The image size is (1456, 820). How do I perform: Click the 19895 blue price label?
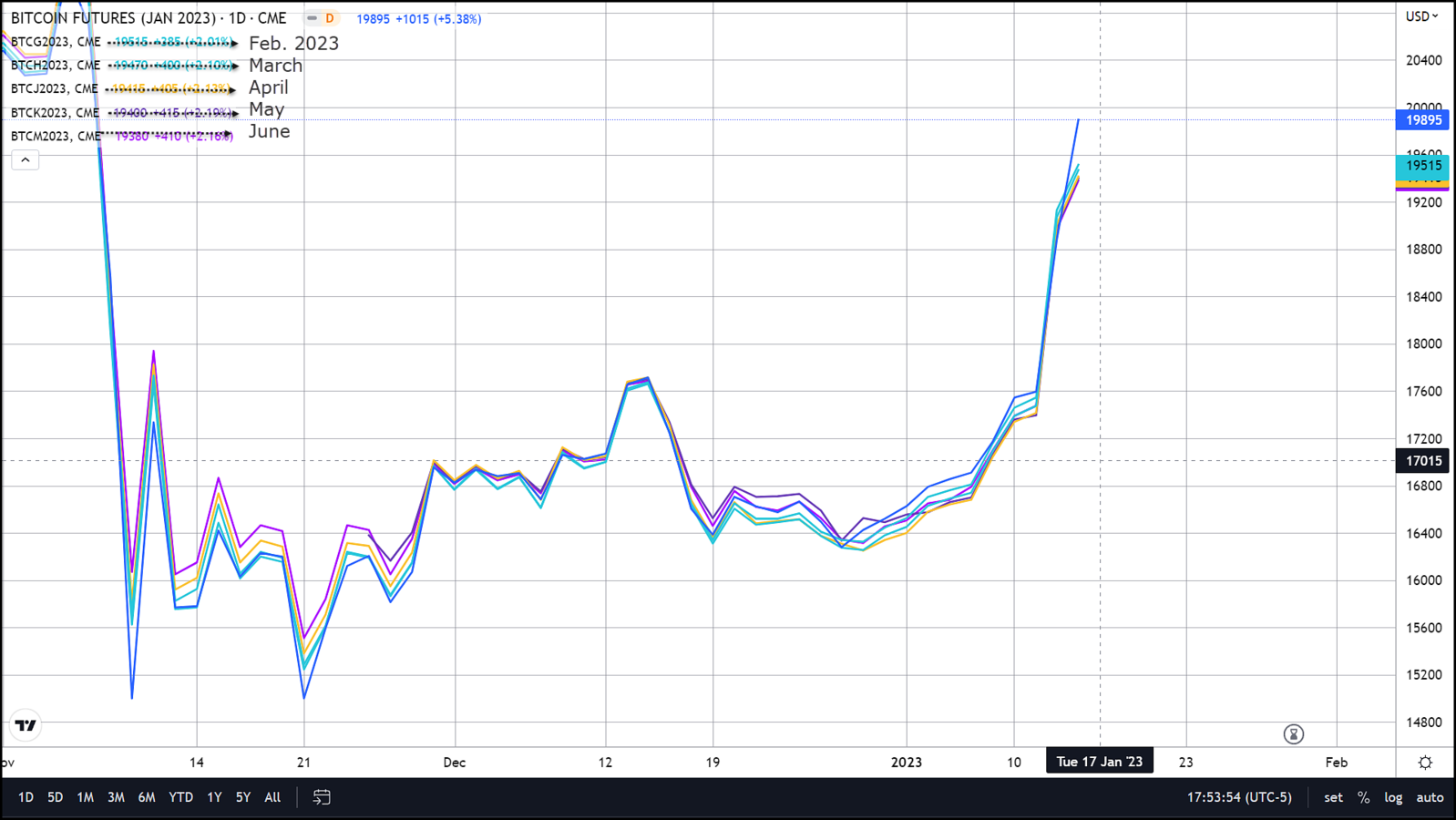point(1423,120)
